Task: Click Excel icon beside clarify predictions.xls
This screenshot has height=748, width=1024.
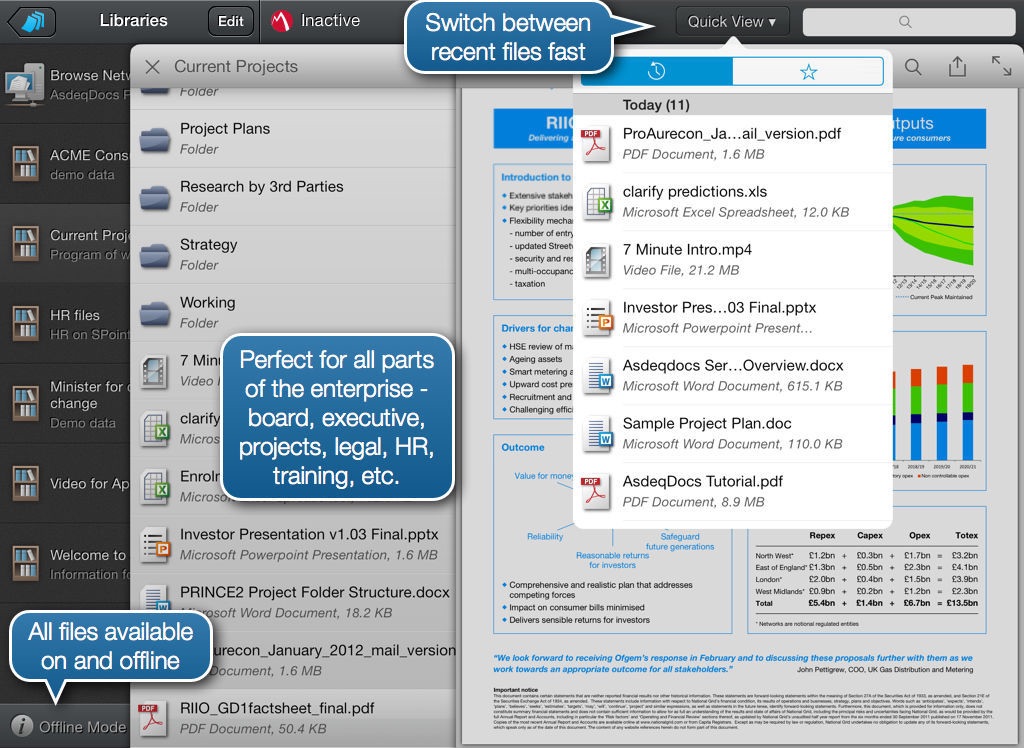Action: 598,202
